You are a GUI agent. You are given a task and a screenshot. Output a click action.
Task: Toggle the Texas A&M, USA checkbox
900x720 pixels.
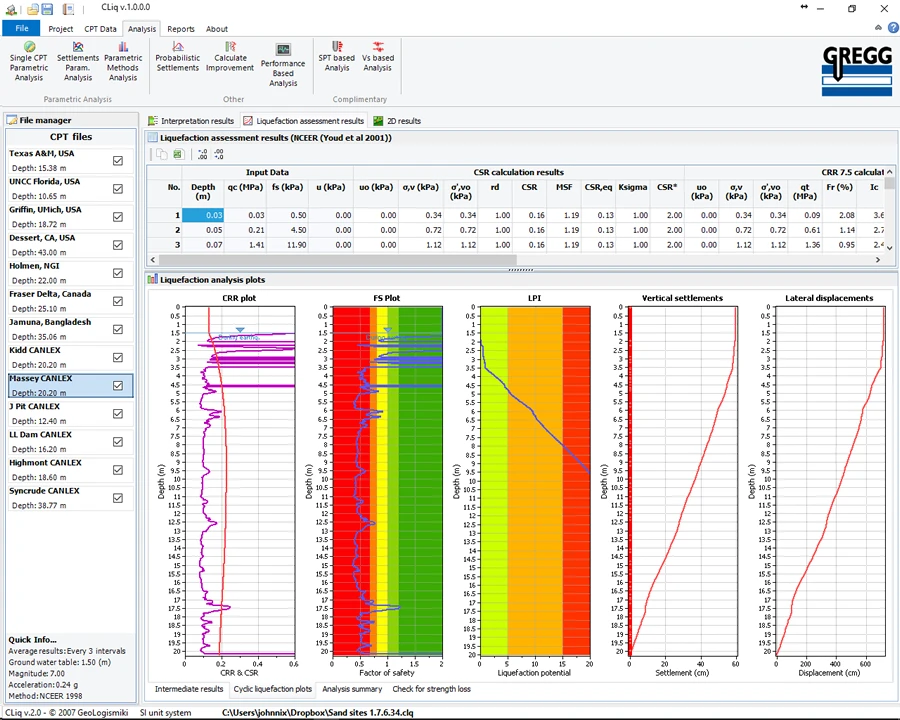(118, 161)
